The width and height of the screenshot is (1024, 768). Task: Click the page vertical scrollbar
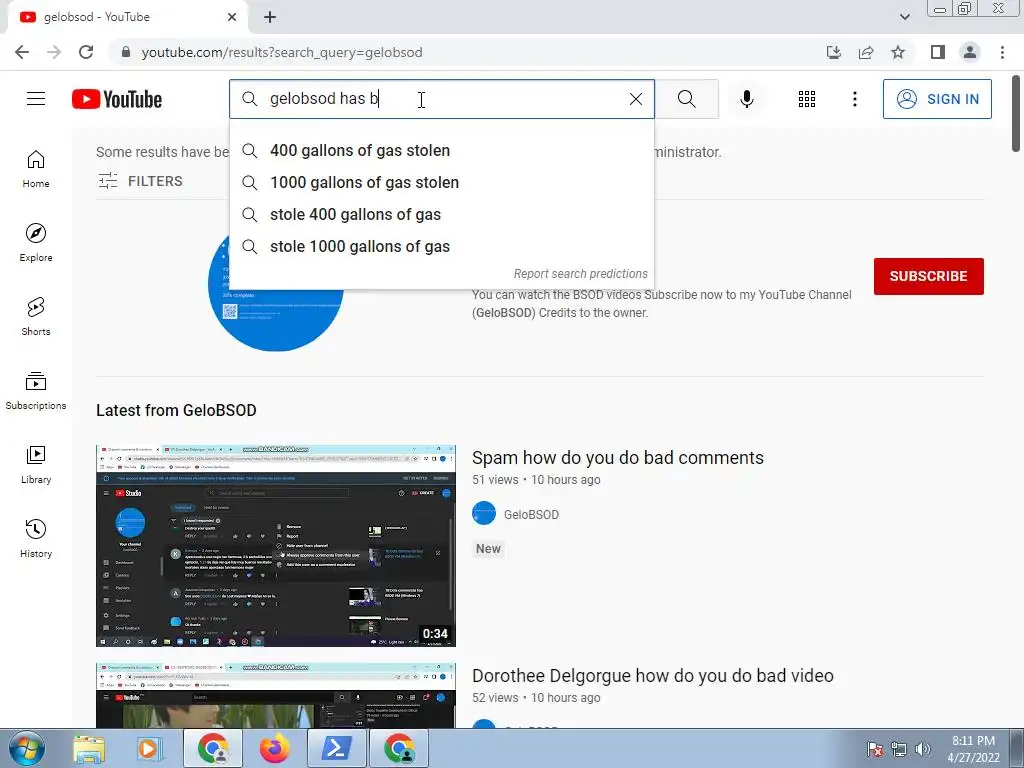click(1016, 114)
